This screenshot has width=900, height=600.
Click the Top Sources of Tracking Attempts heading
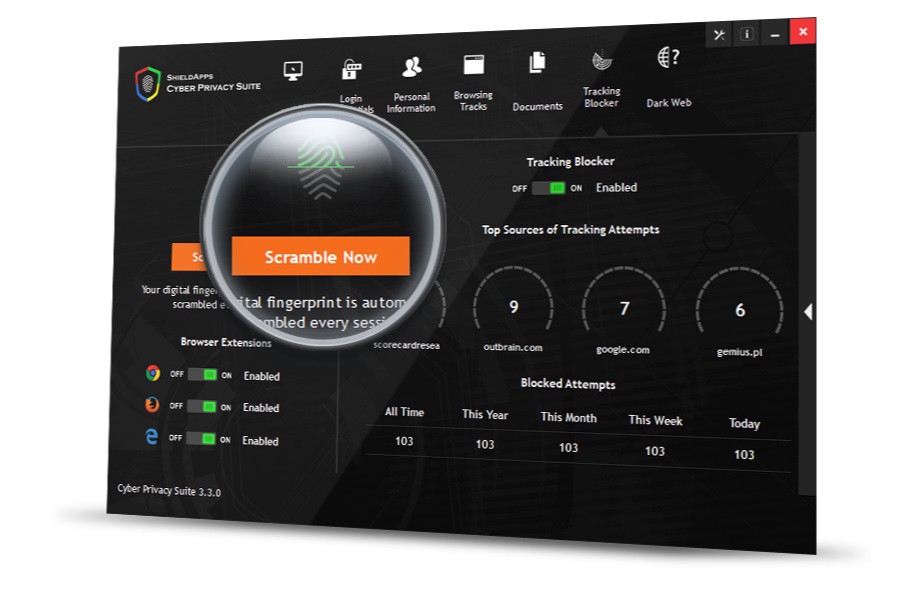[x=571, y=230]
